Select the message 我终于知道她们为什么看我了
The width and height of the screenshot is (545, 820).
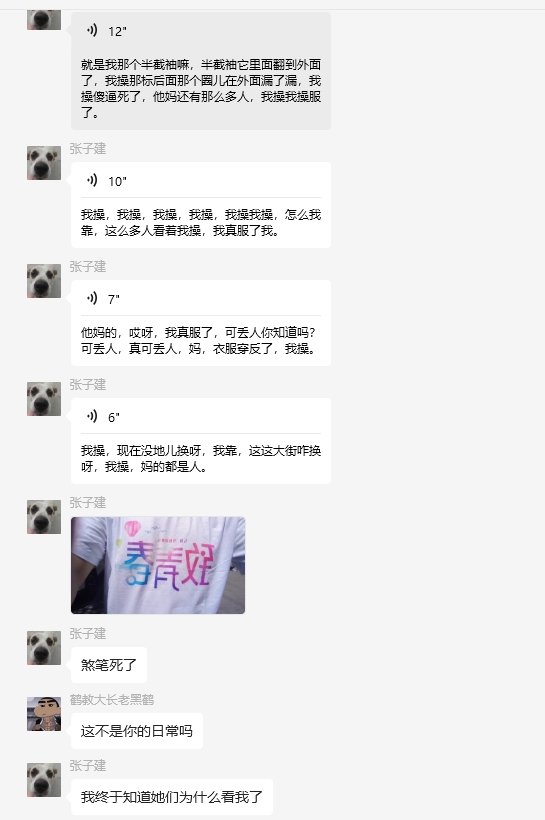click(x=172, y=797)
